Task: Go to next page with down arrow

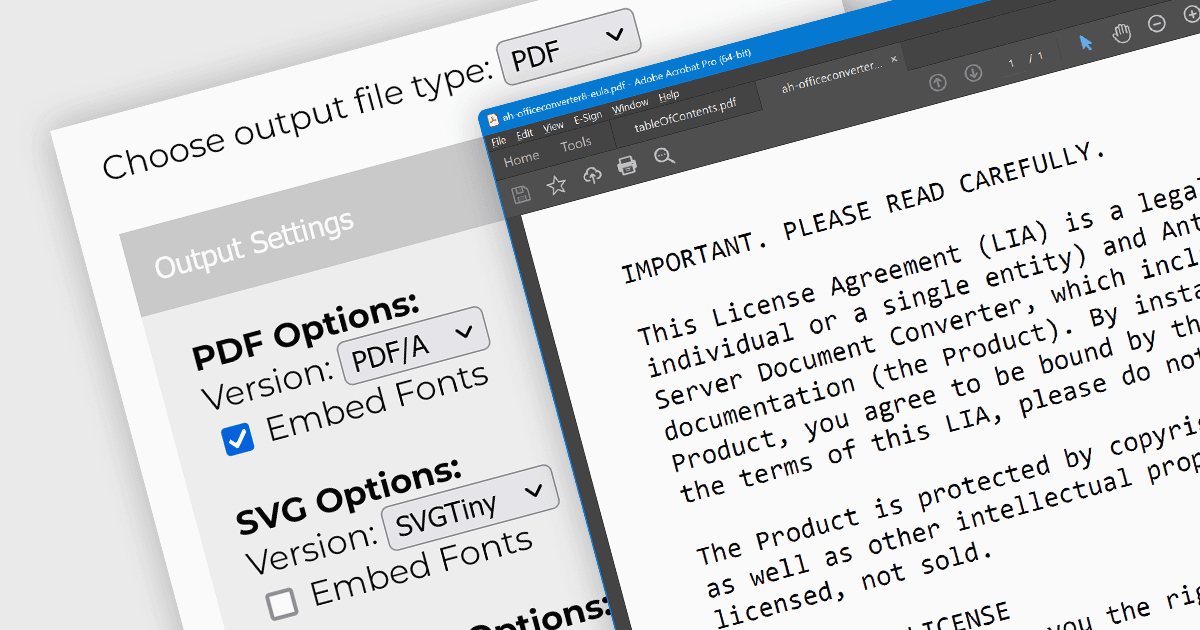Action: [x=973, y=73]
